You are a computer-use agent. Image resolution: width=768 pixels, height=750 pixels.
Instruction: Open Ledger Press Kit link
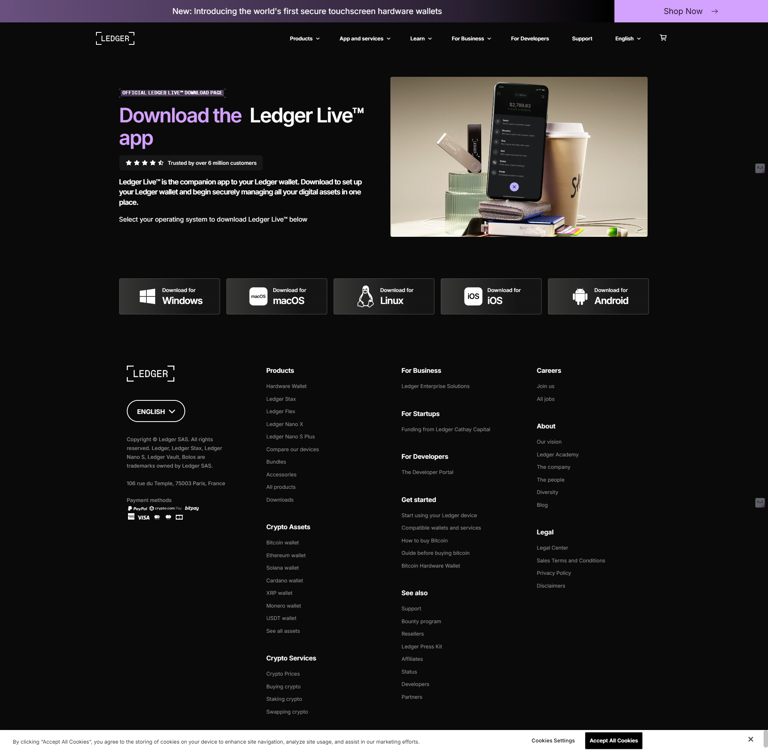(x=421, y=646)
